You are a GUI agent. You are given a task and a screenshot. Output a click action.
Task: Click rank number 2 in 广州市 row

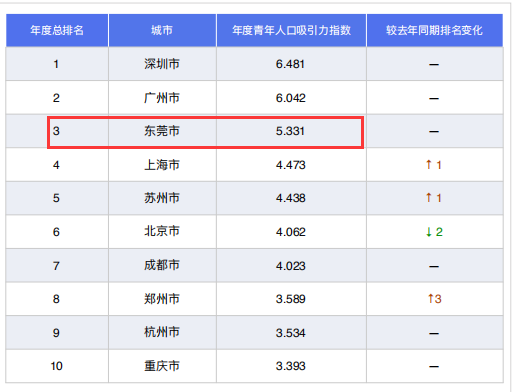[x=56, y=98]
